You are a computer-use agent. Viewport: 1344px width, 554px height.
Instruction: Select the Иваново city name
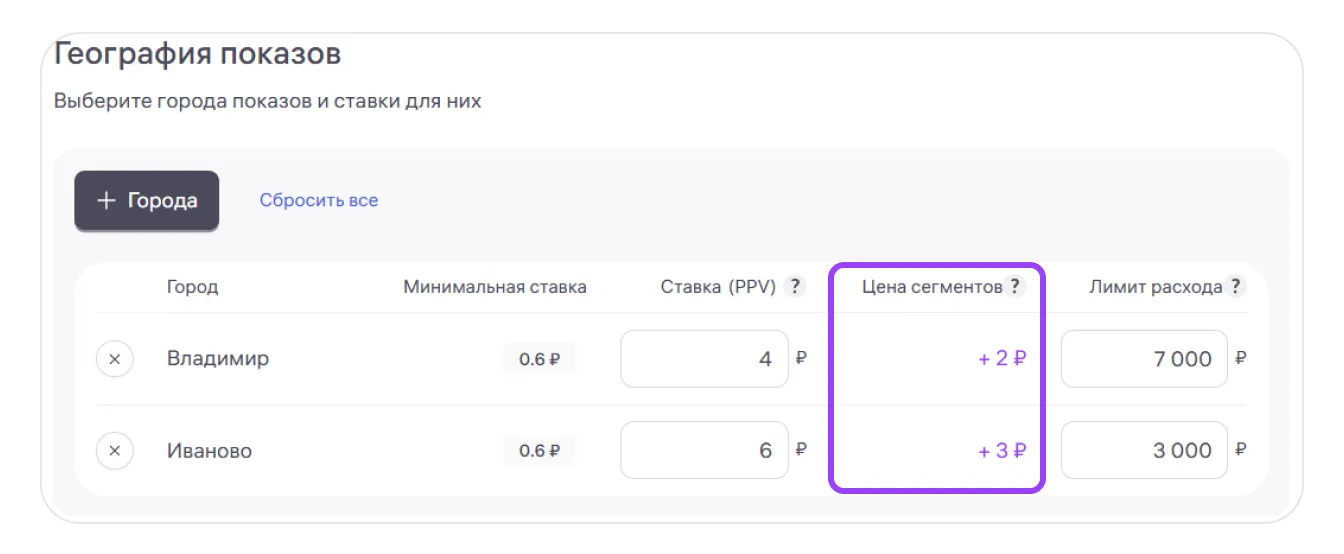pyautogui.click(x=210, y=451)
